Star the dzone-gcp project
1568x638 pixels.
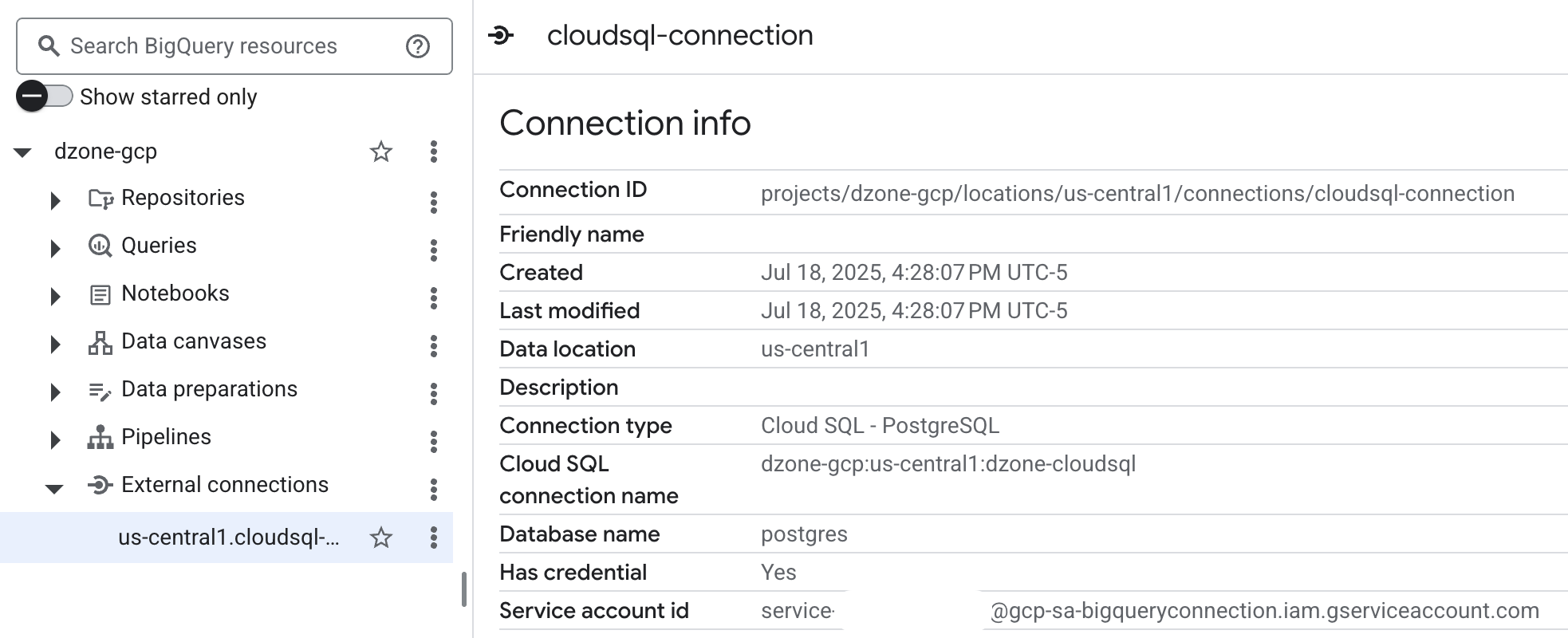pyautogui.click(x=381, y=152)
